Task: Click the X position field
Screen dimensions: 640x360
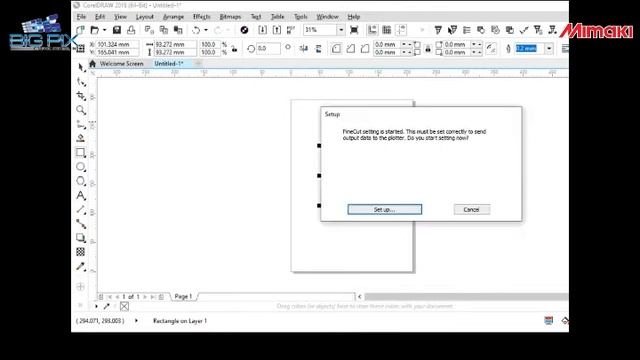Action: tap(118, 44)
